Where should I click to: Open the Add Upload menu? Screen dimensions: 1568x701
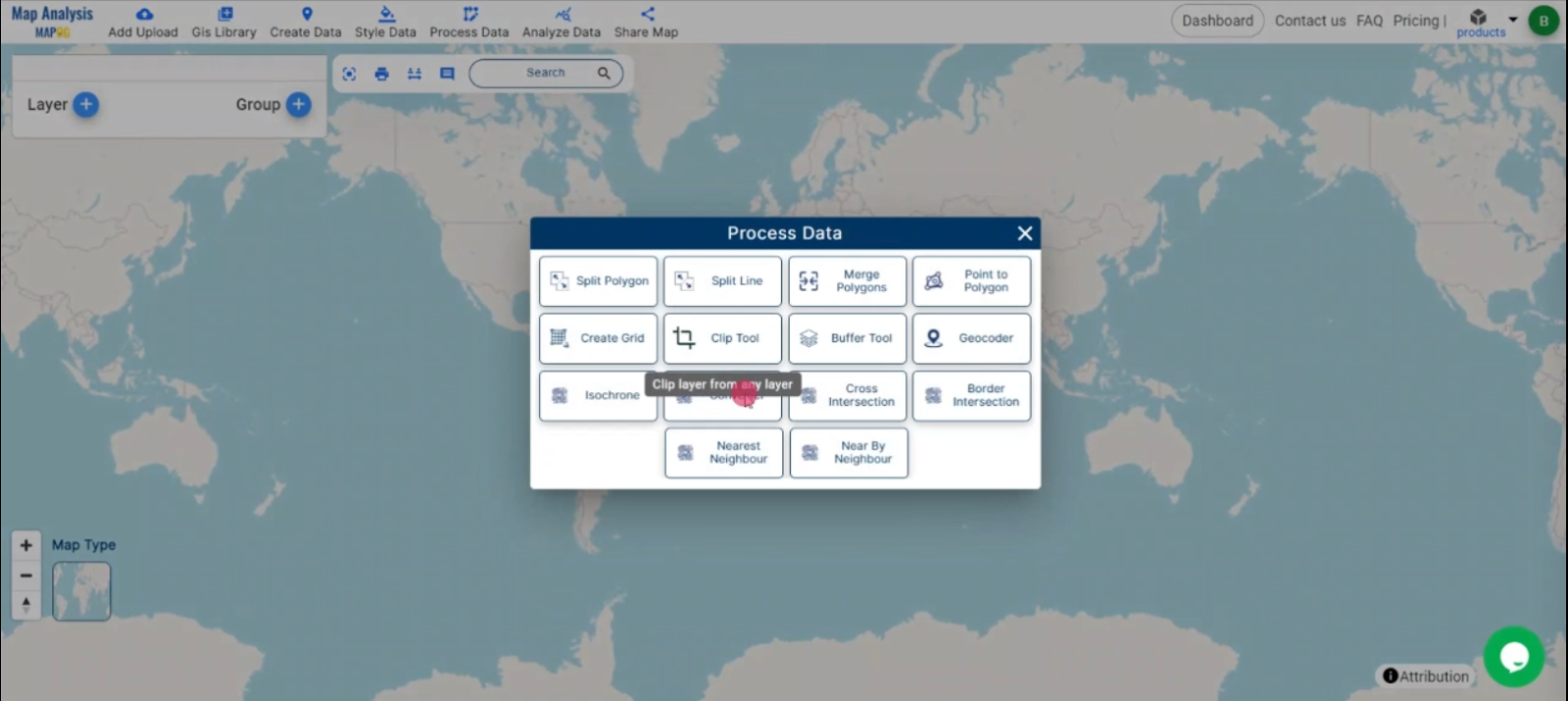pyautogui.click(x=143, y=23)
